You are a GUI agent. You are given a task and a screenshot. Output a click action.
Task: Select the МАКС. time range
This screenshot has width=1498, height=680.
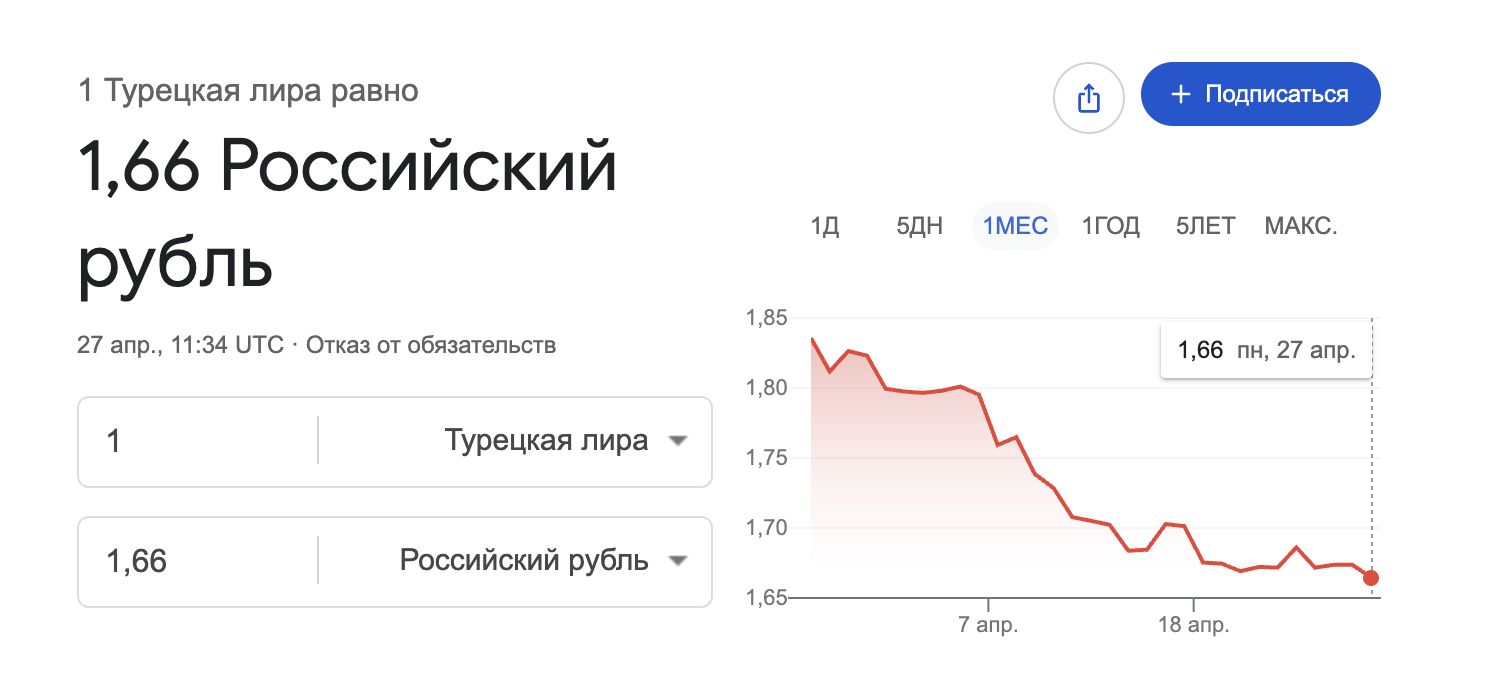click(x=1301, y=226)
